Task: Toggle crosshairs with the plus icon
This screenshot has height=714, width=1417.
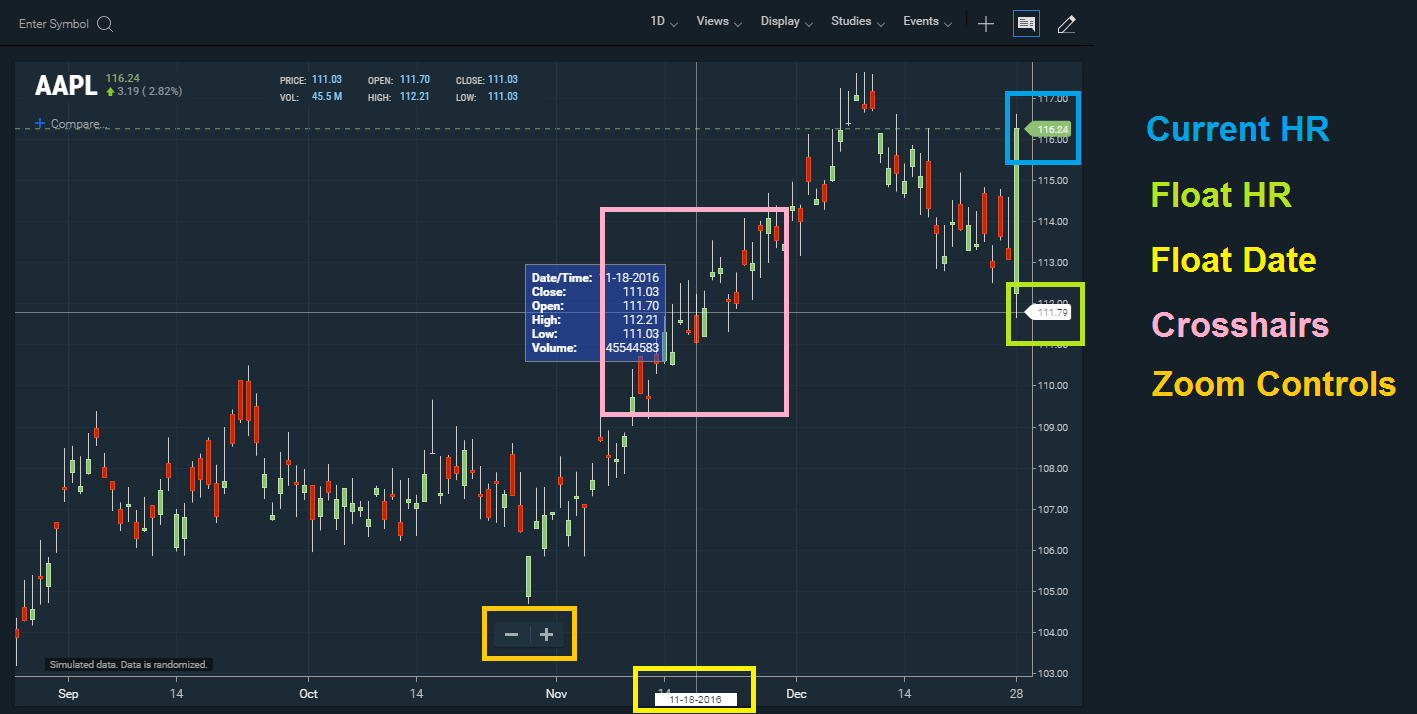Action: 986,24
